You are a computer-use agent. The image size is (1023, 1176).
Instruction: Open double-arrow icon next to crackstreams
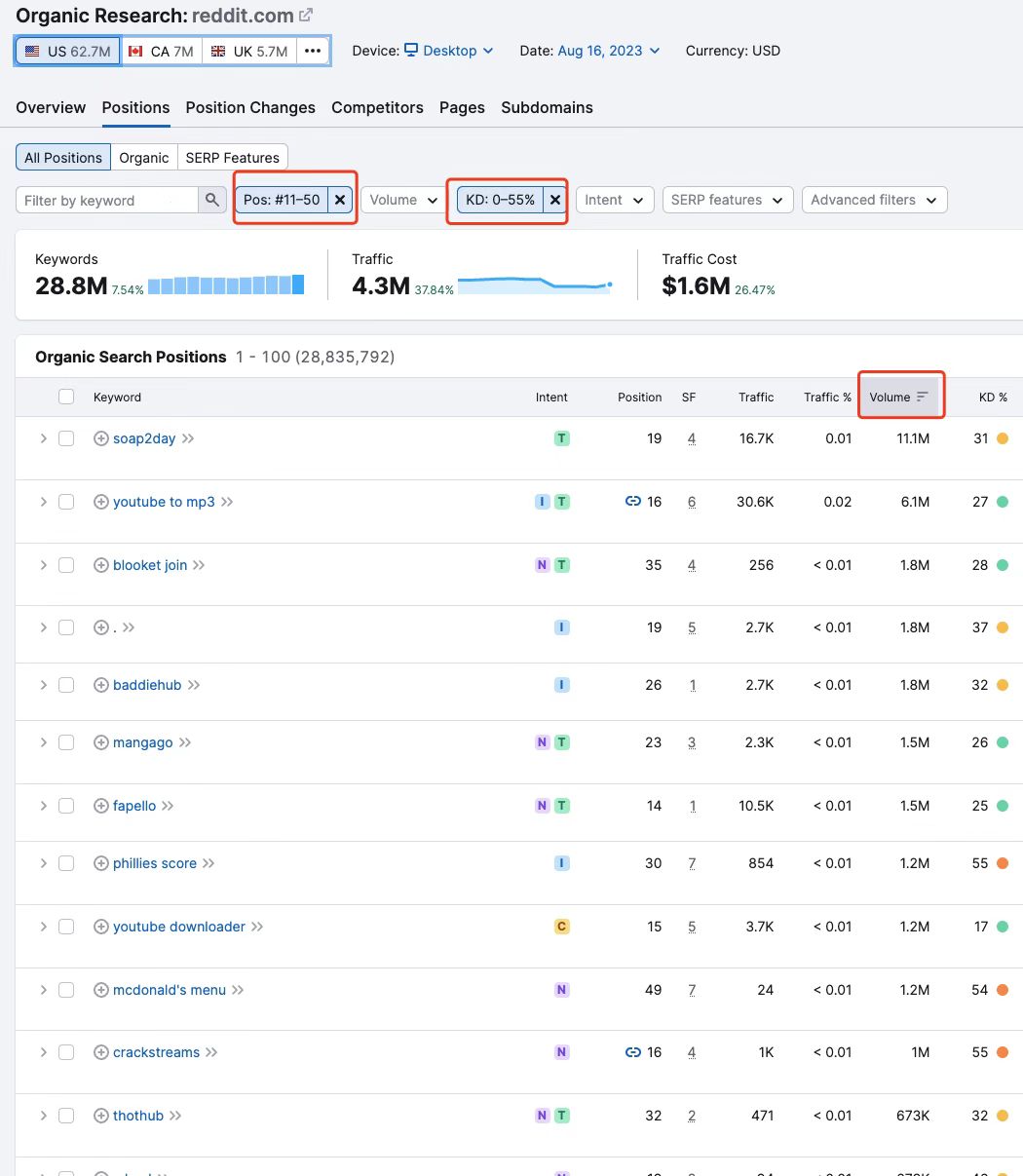pos(211,1052)
